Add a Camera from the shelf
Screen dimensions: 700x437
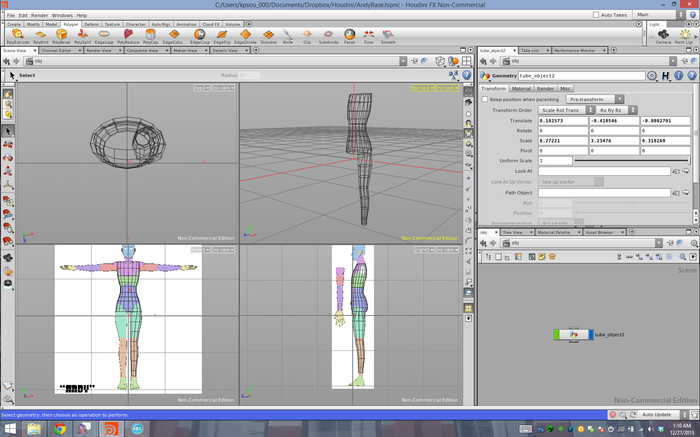[663, 36]
